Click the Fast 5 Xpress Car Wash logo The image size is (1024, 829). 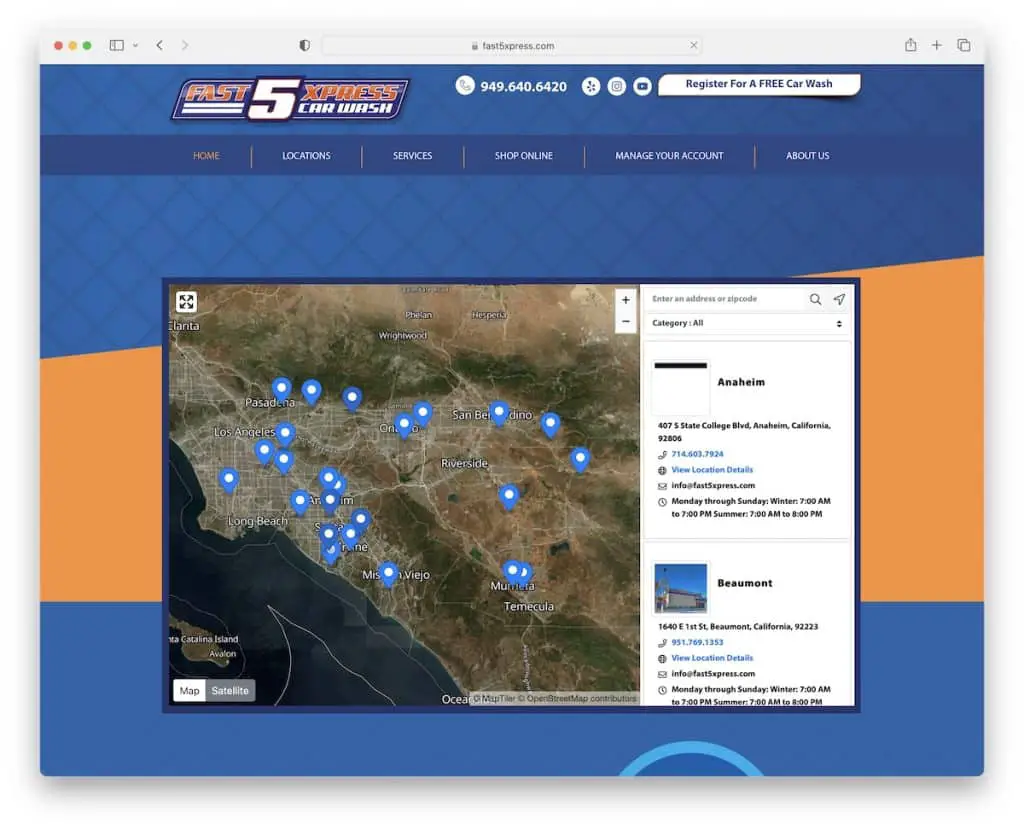click(291, 99)
